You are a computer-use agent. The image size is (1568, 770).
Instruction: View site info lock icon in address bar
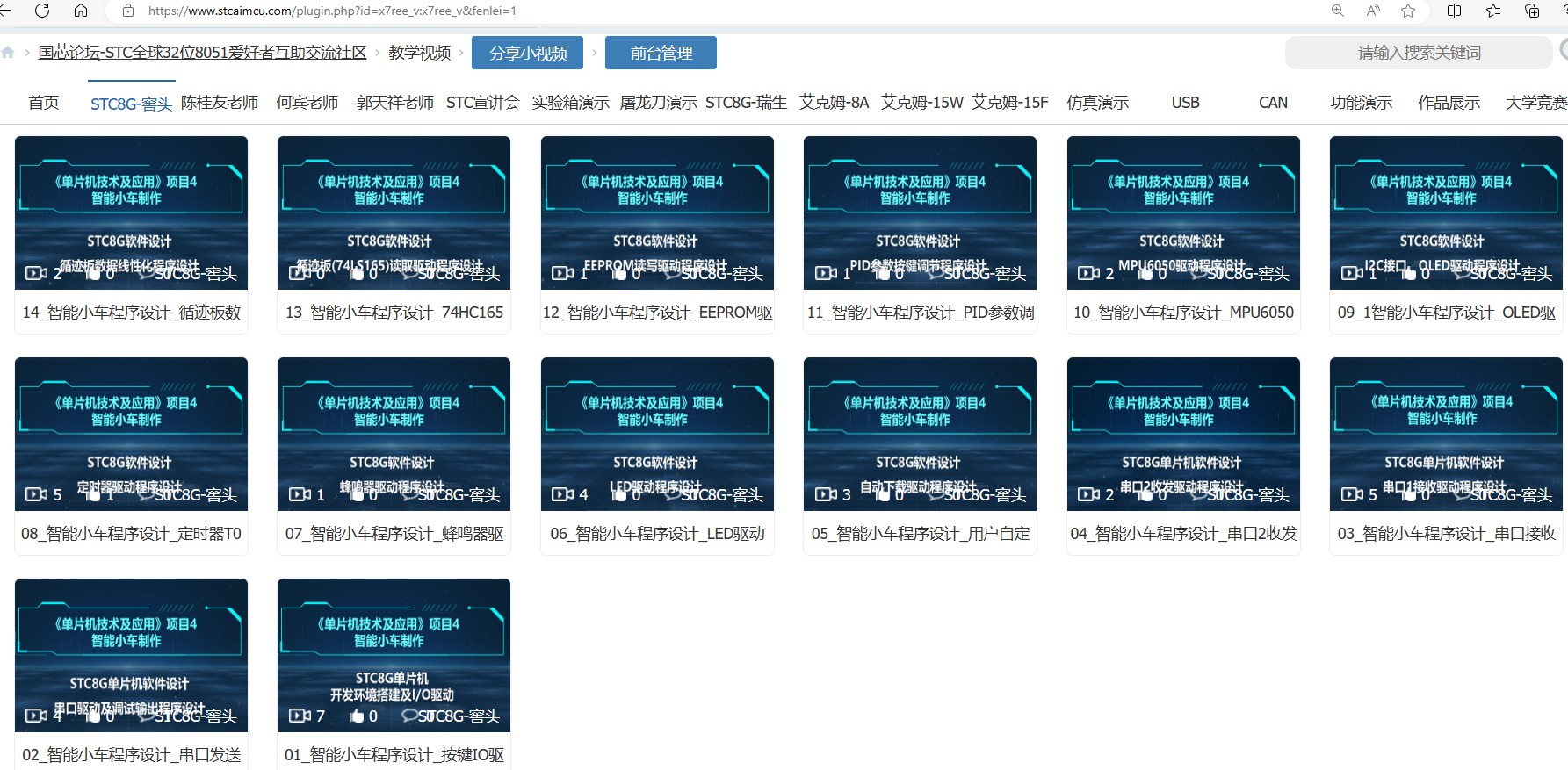pyautogui.click(x=128, y=11)
